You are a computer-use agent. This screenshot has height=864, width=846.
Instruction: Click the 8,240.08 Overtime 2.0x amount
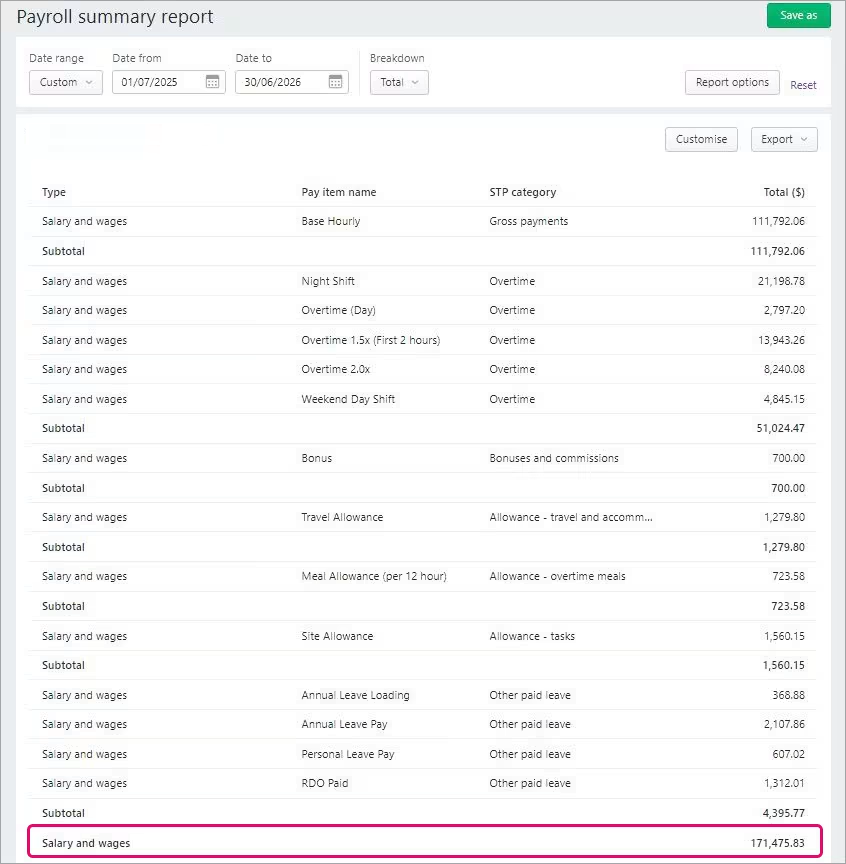[784, 369]
